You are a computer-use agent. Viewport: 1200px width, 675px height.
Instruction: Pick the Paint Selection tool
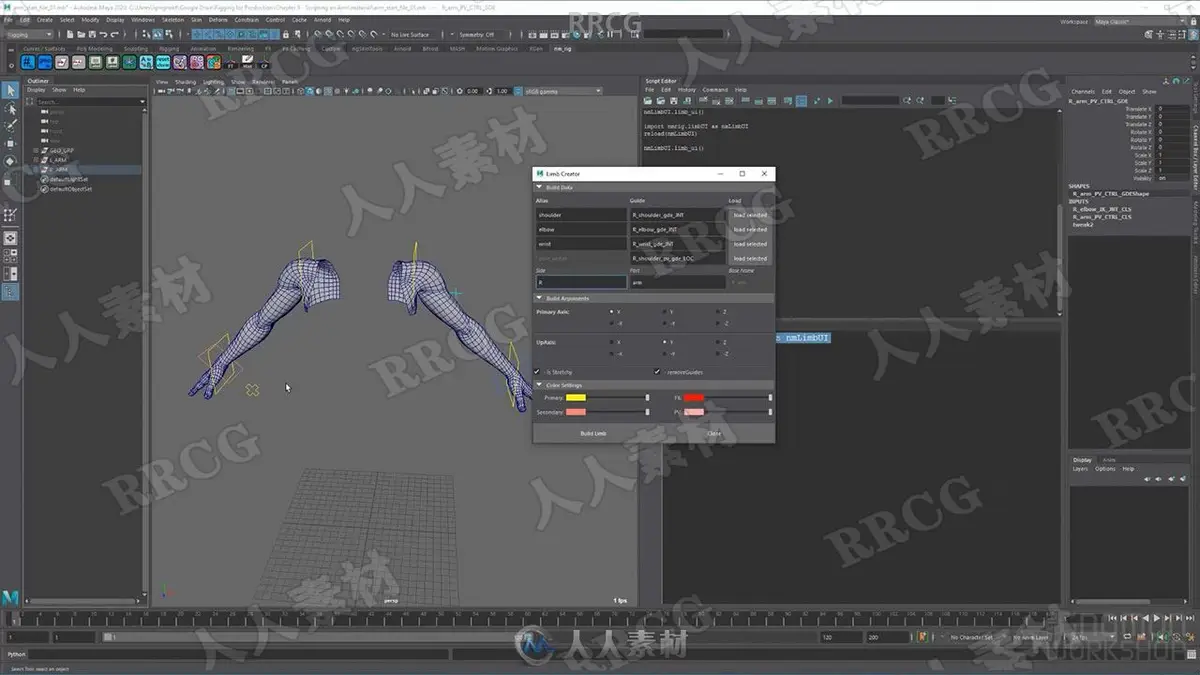tap(10, 126)
